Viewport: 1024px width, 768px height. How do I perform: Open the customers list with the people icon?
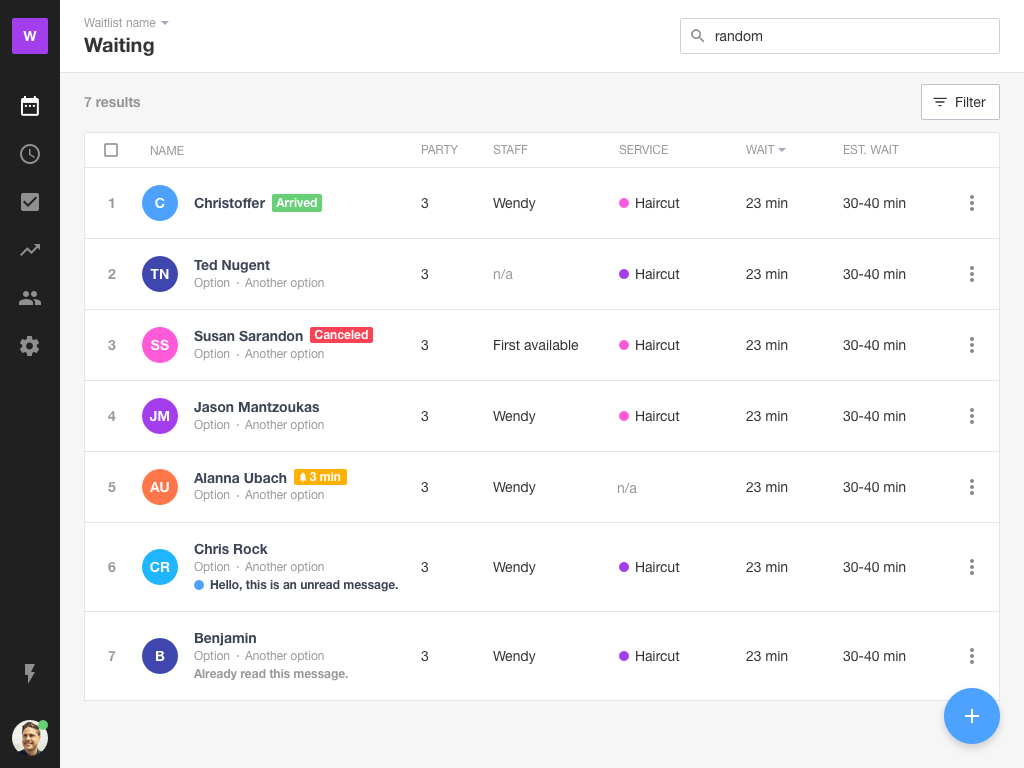point(29,298)
